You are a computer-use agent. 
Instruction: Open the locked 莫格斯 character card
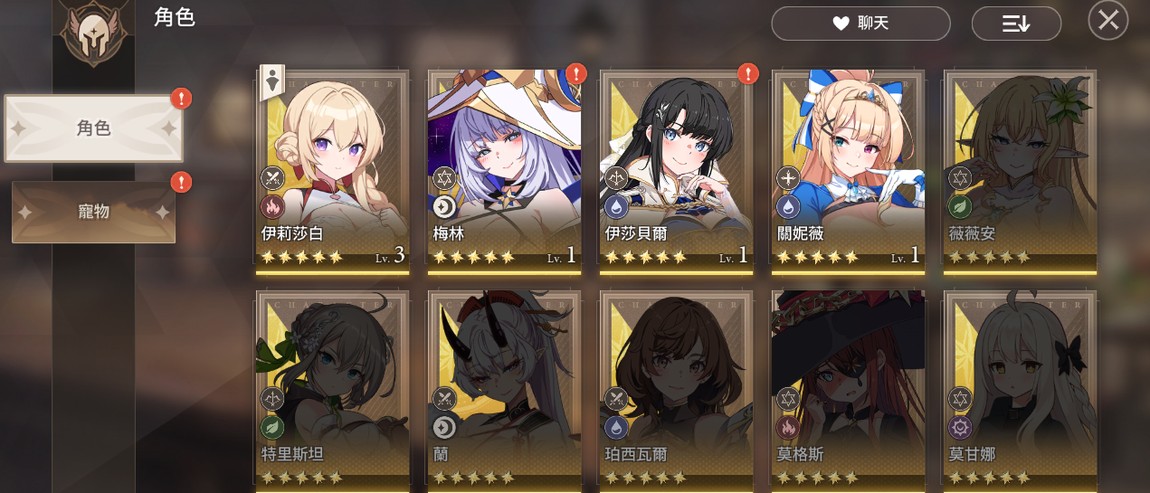click(x=848, y=392)
